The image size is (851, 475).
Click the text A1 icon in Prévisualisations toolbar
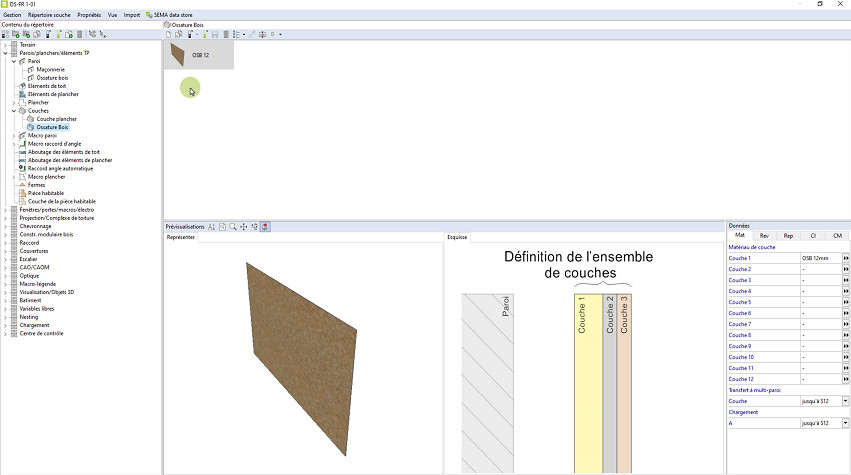(x=212, y=227)
